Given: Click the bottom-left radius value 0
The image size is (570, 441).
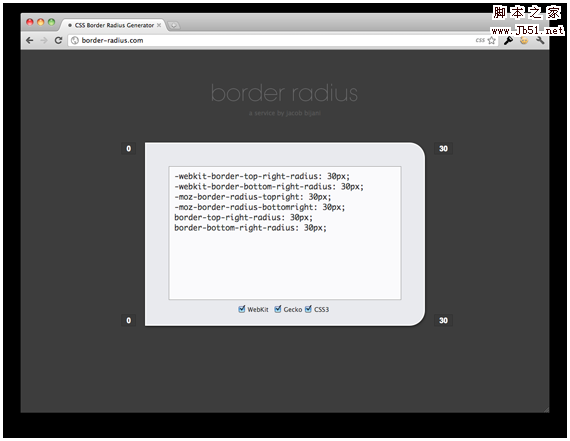Looking at the screenshot, I should pyautogui.click(x=128, y=320).
